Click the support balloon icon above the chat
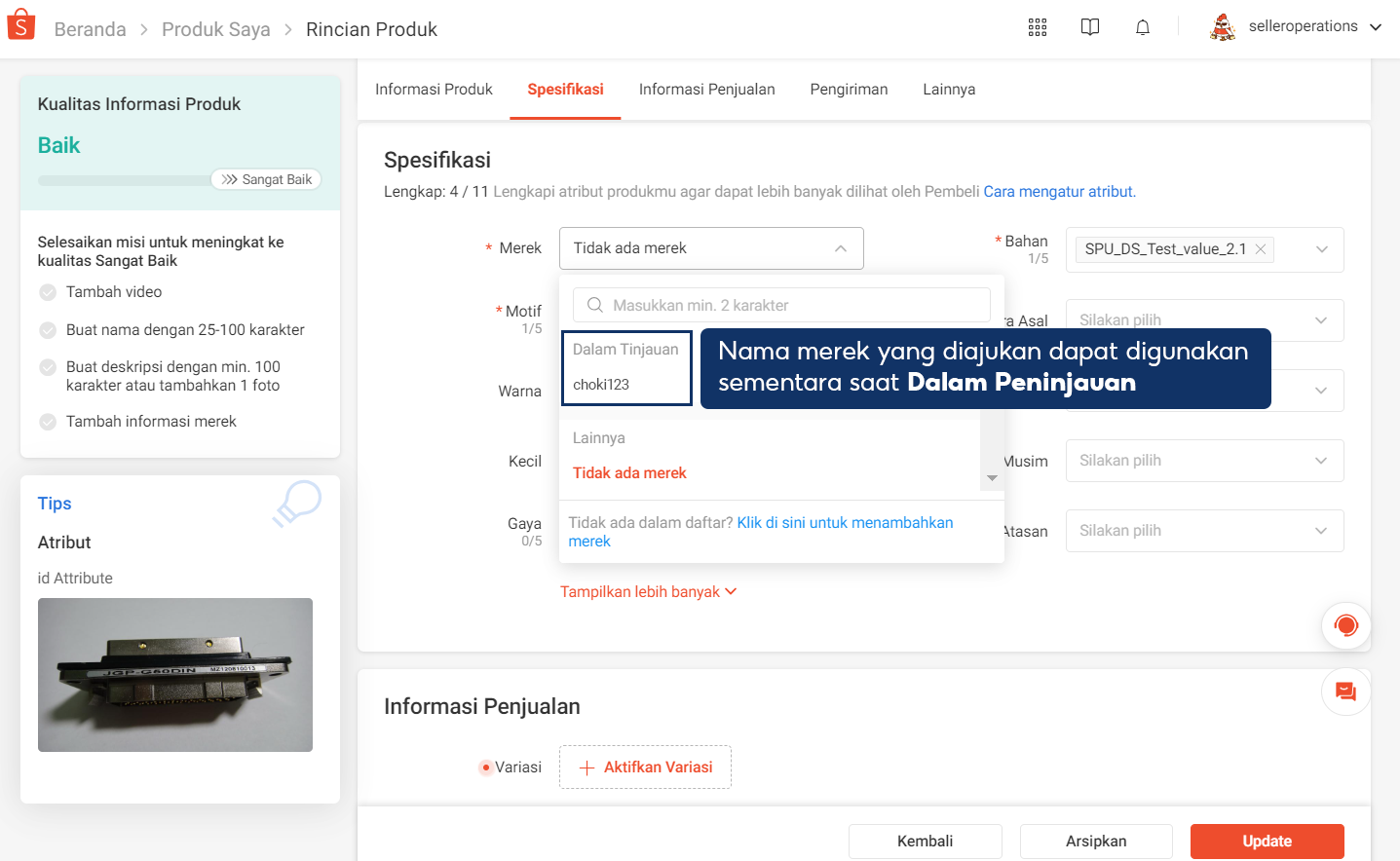Image resolution: width=1400 pixels, height=861 pixels. (x=1345, y=626)
